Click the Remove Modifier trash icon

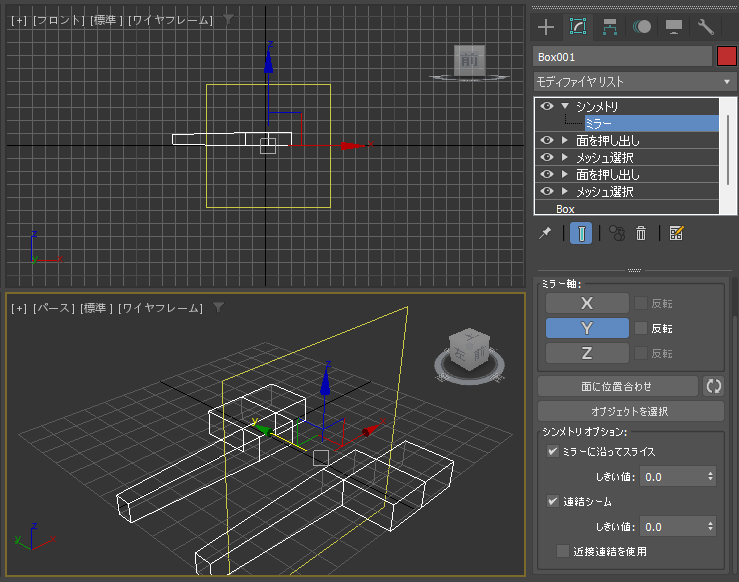tap(641, 233)
